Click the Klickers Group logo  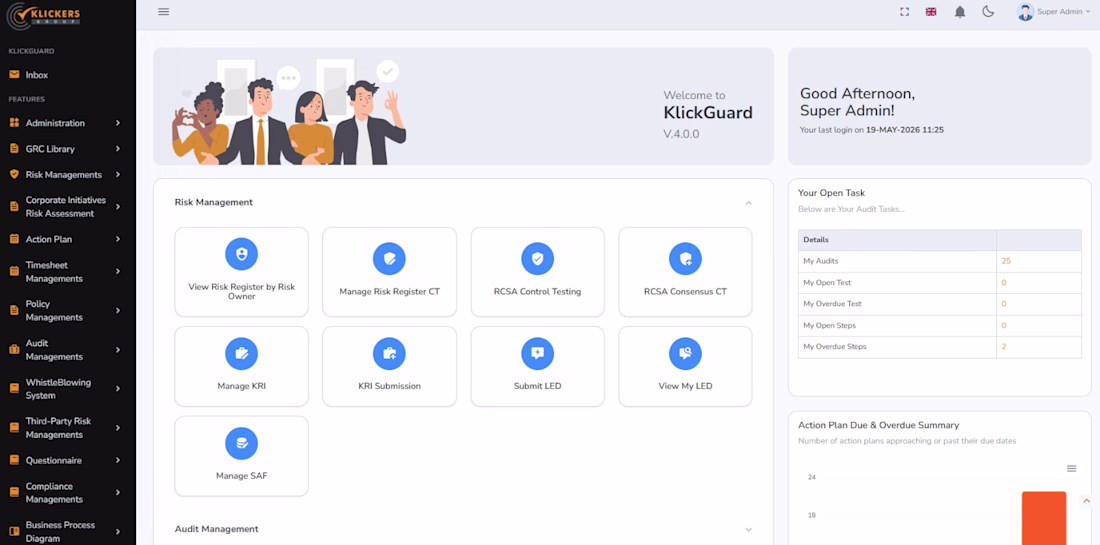[41, 15]
